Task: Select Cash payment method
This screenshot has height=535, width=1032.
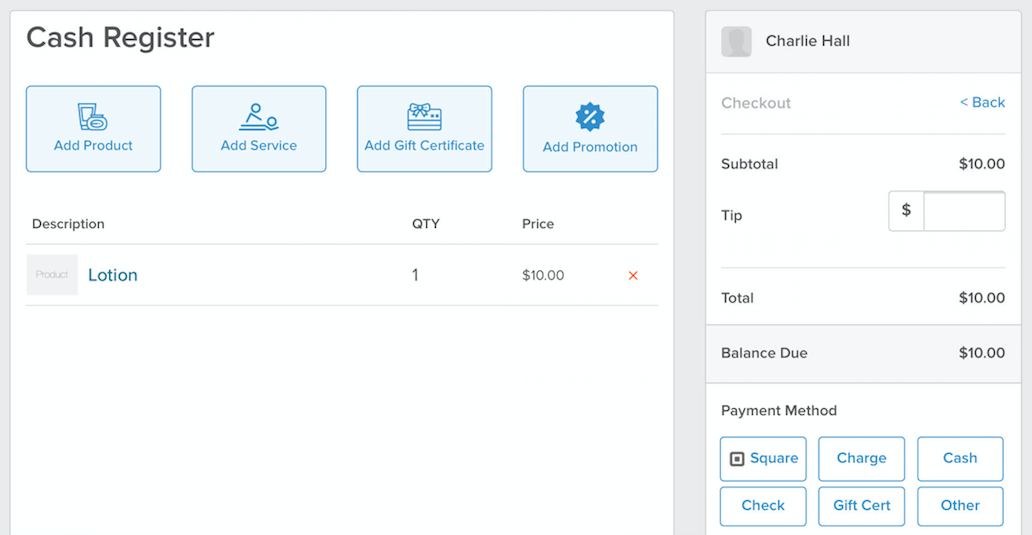Action: 960,459
